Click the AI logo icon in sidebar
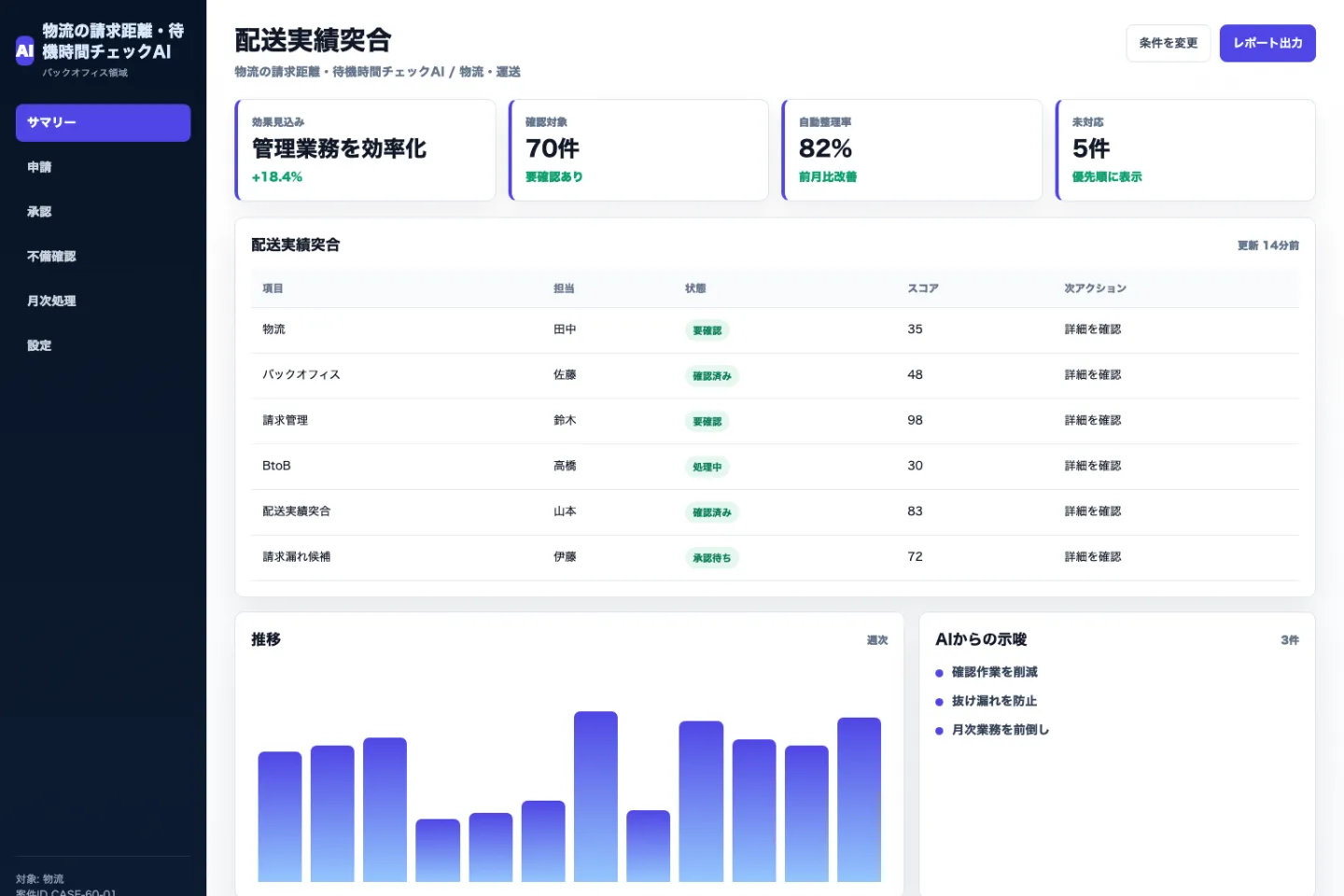Screen dimensions: 1344x896 [25, 51]
